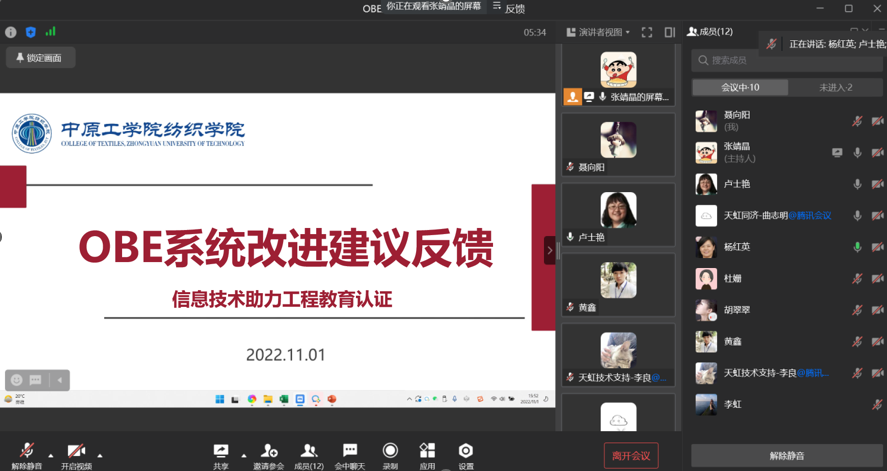This screenshot has height=471, width=887.
Task: Click the 共享 screen share icon
Action: [x=221, y=451]
